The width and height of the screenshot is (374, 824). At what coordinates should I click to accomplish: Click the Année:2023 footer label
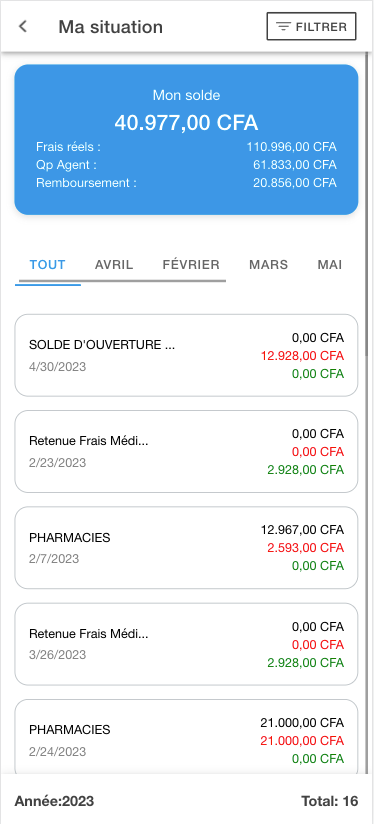pos(54,801)
